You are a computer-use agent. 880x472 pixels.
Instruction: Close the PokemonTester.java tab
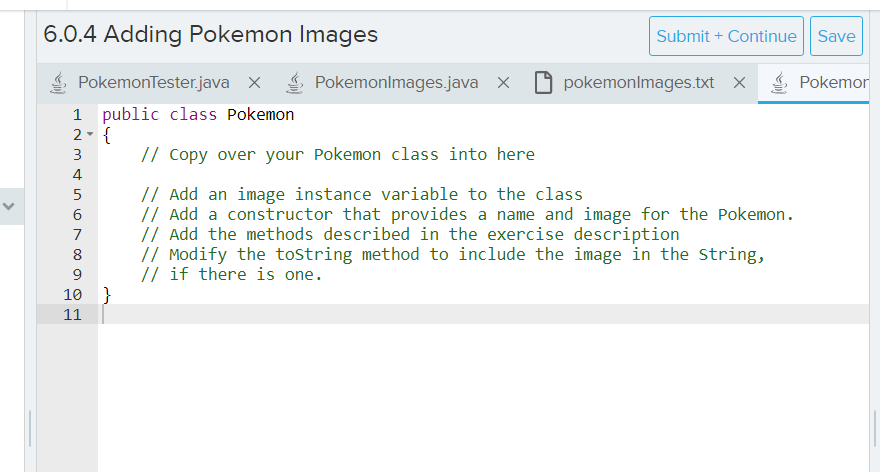click(254, 83)
